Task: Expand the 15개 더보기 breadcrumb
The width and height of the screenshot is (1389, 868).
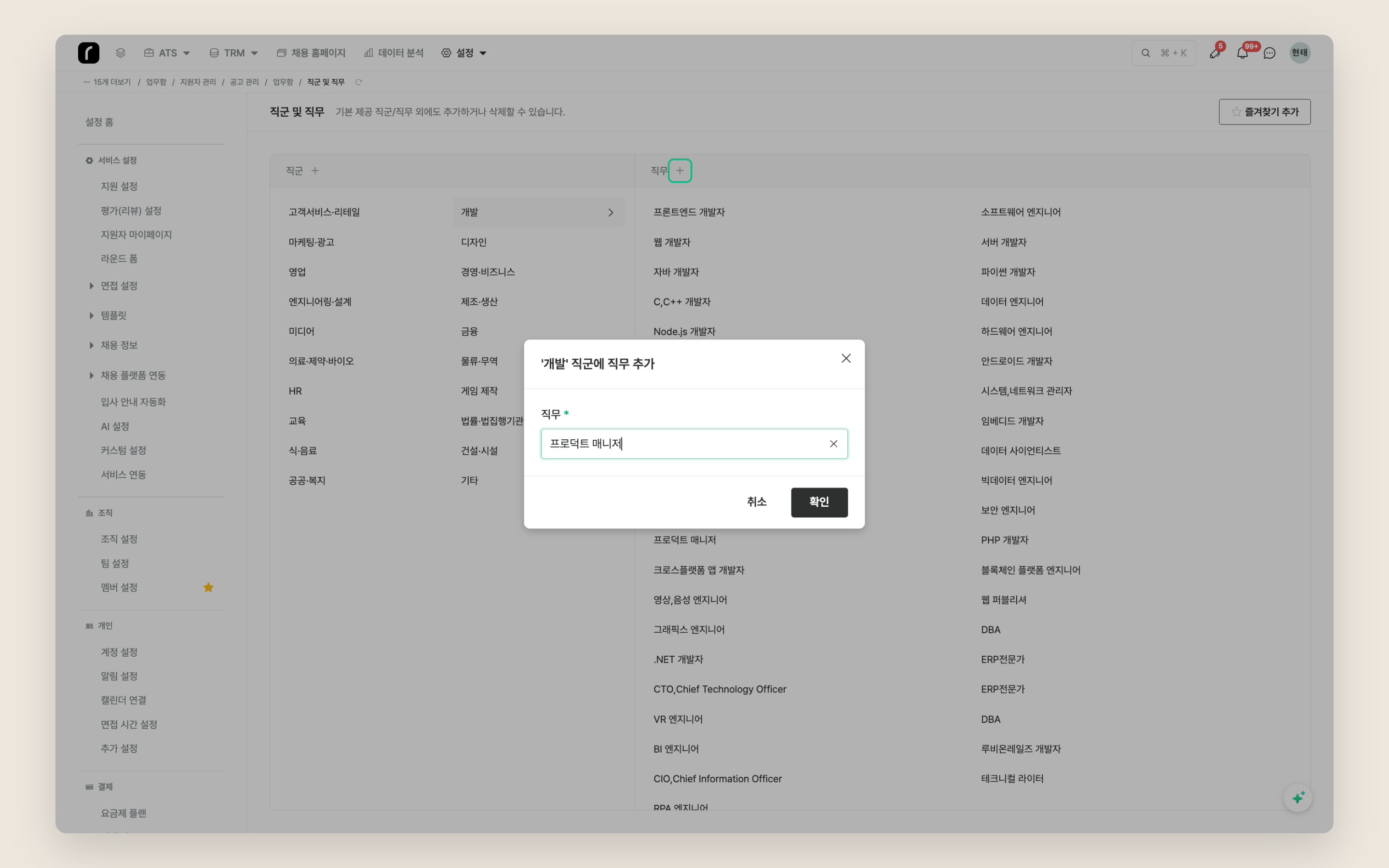Action: 108,82
